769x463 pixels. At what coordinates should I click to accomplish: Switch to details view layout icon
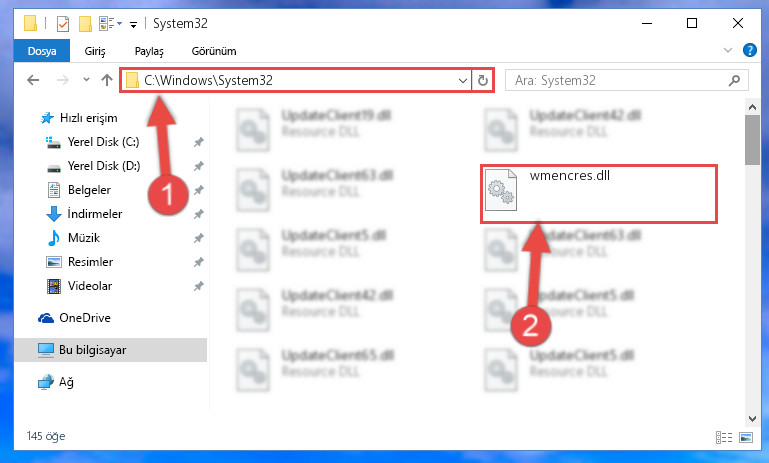click(x=724, y=437)
